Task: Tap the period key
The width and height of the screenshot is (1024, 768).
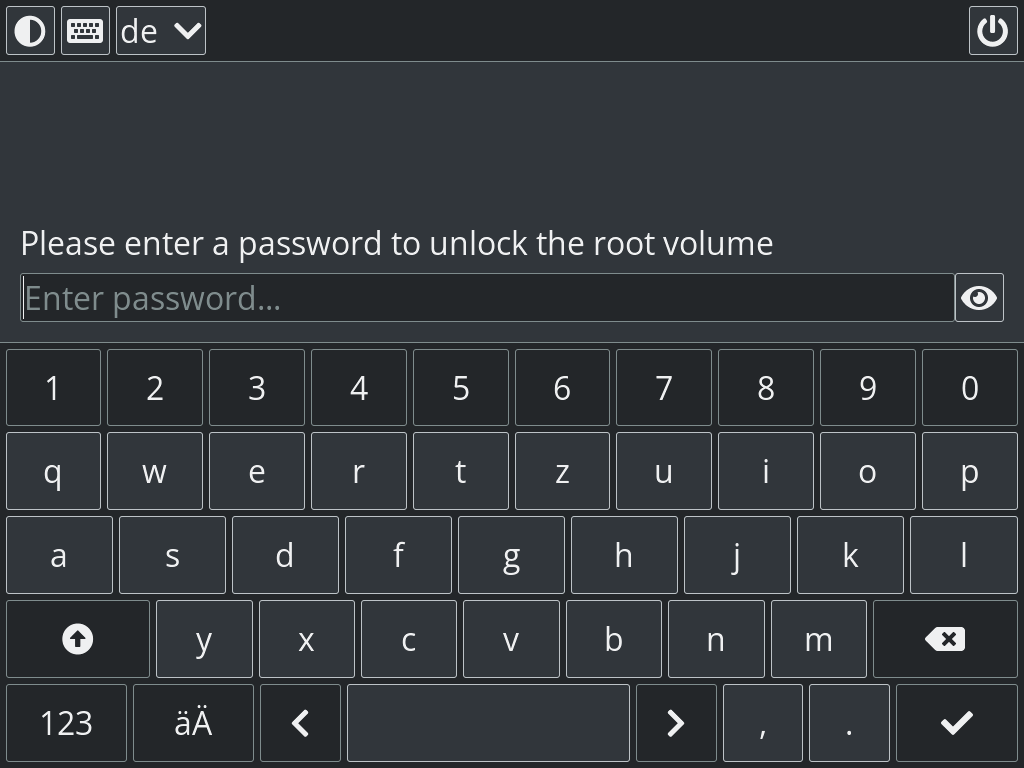Action: (849, 722)
